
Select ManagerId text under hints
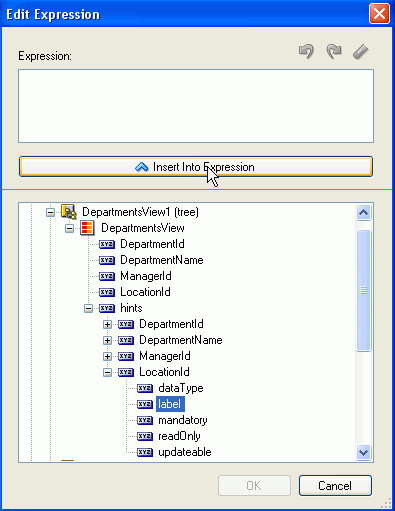[165, 356]
